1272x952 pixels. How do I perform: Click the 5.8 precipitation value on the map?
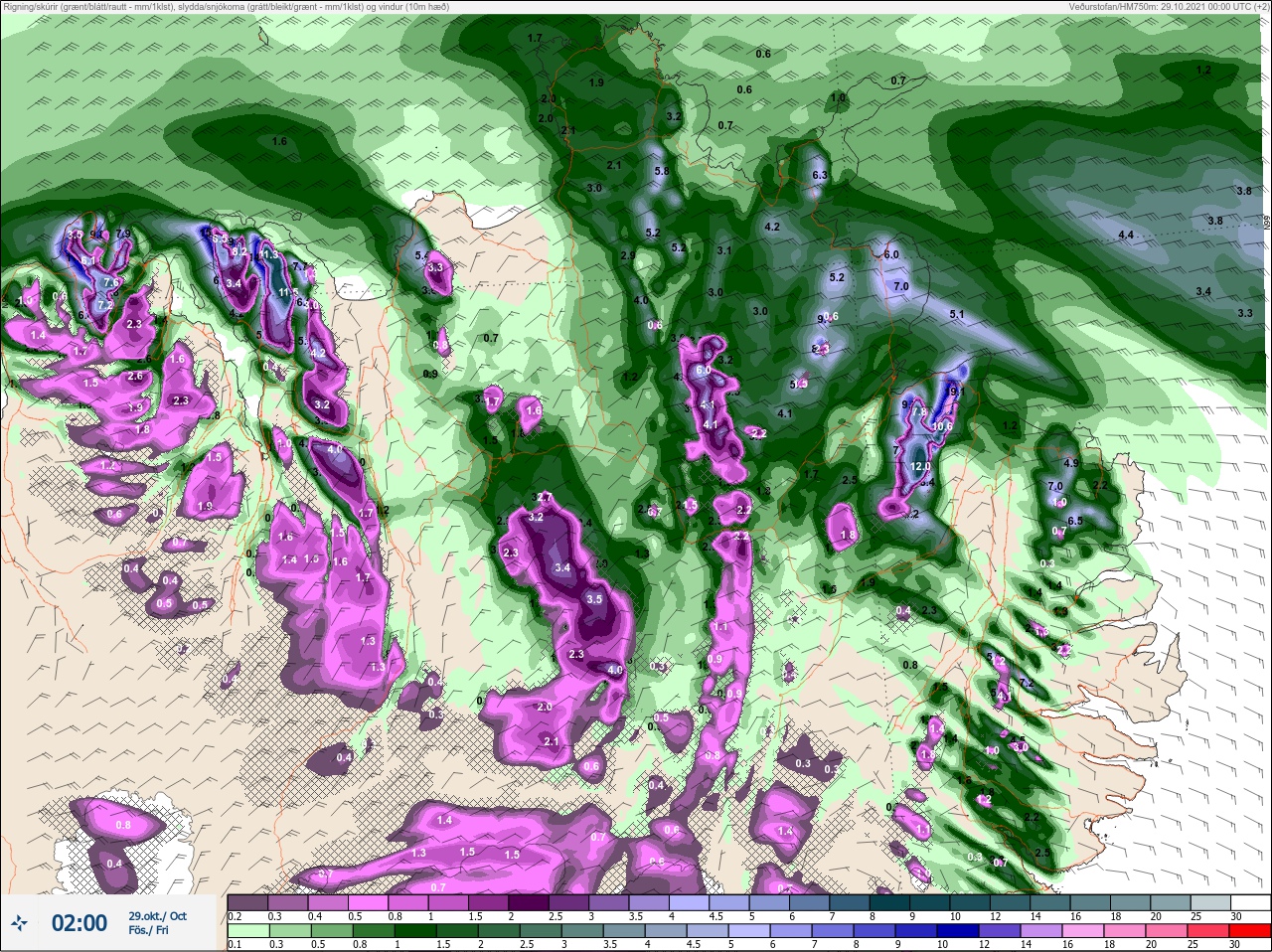coord(662,171)
